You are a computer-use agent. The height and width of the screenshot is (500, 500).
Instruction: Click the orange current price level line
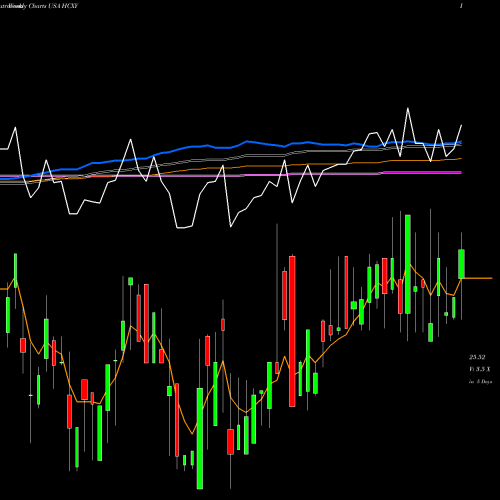pyautogui.click(x=478, y=278)
